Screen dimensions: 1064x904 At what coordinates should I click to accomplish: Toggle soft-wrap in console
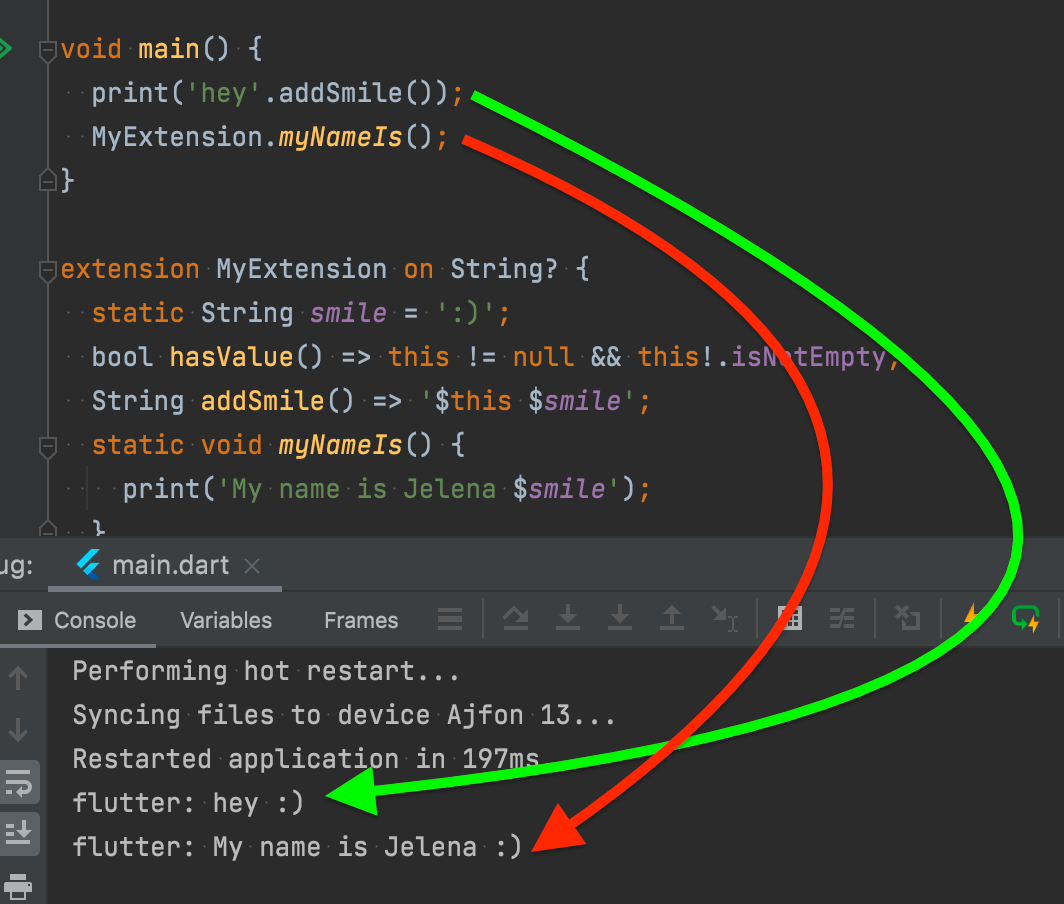click(x=19, y=783)
